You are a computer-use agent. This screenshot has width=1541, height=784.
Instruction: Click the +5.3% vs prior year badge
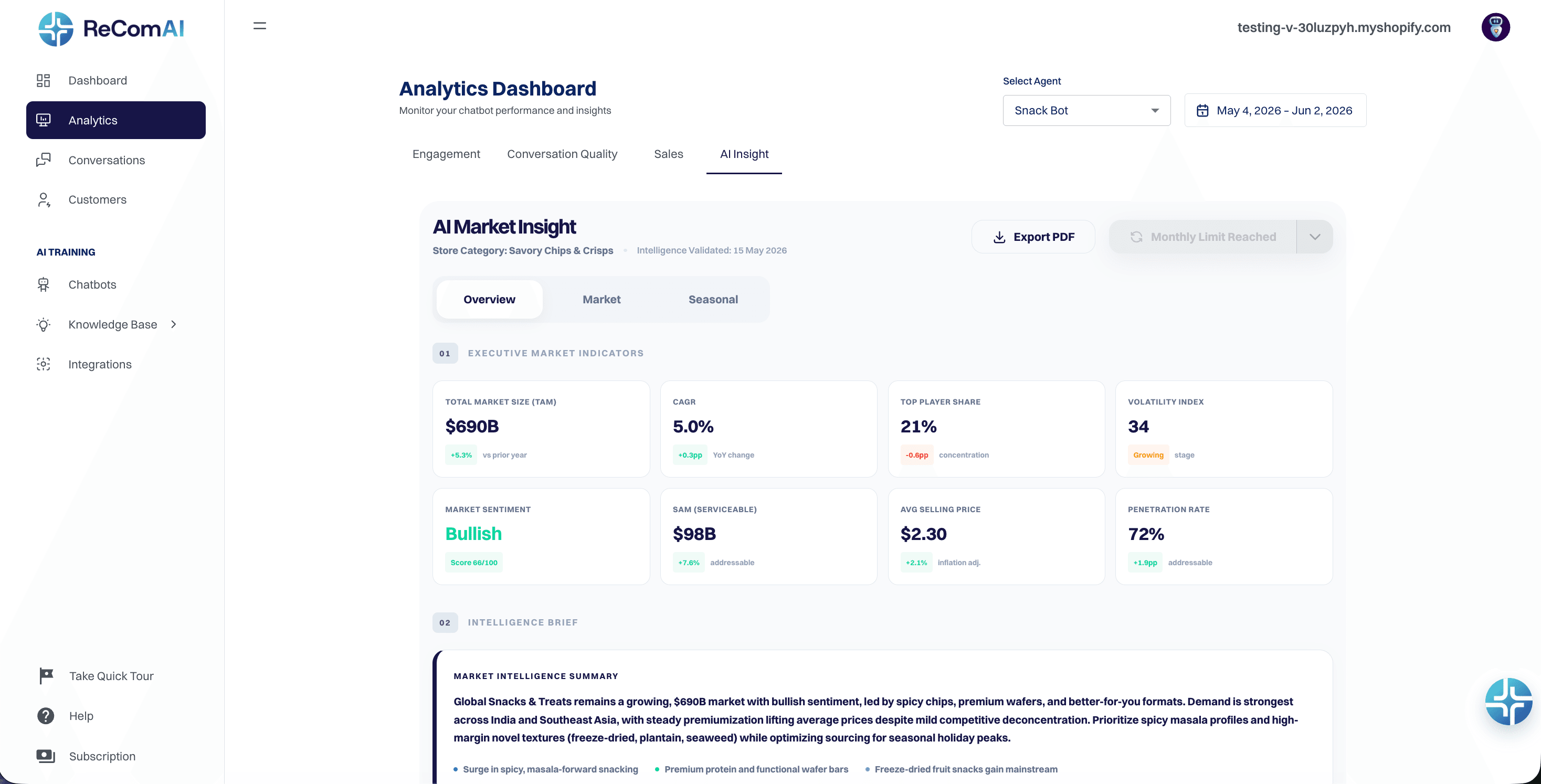pyautogui.click(x=461, y=455)
